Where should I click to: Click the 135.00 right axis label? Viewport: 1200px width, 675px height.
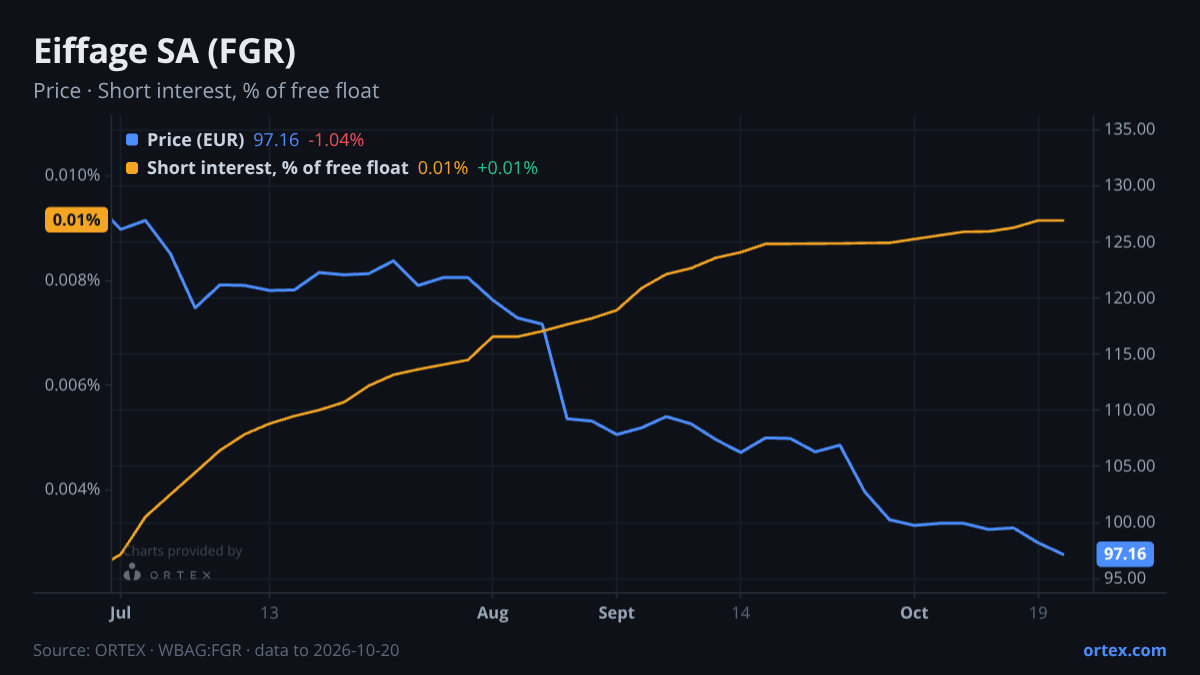coord(1129,129)
